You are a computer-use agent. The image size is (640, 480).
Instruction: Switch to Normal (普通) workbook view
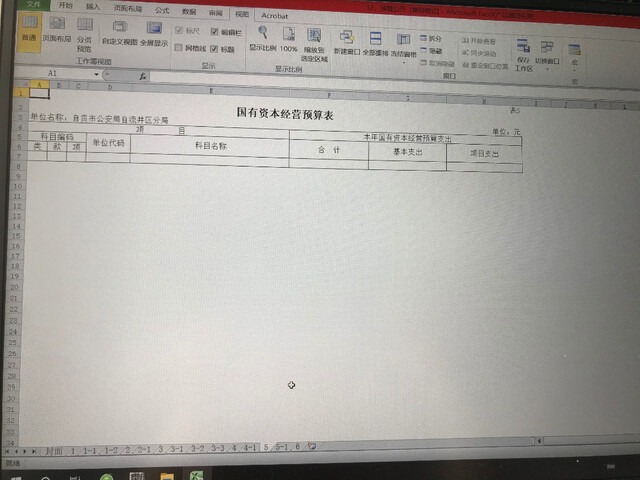28,36
